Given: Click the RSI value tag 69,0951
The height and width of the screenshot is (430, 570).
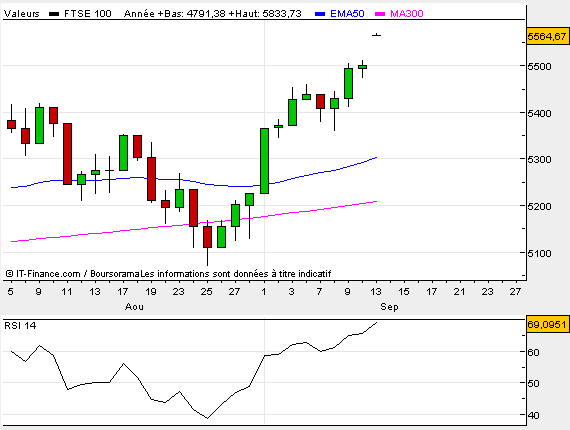Looking at the screenshot, I should (547, 324).
